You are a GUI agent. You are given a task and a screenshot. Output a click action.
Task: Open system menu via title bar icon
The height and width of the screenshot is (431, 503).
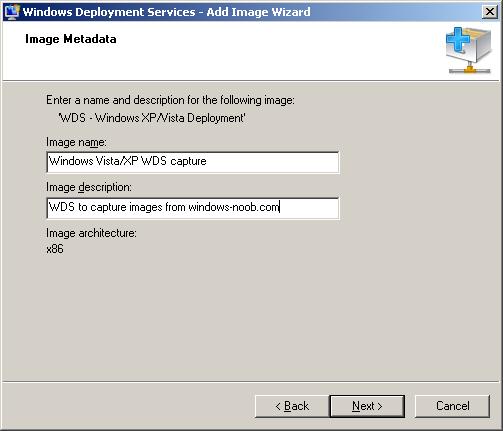pos(11,12)
